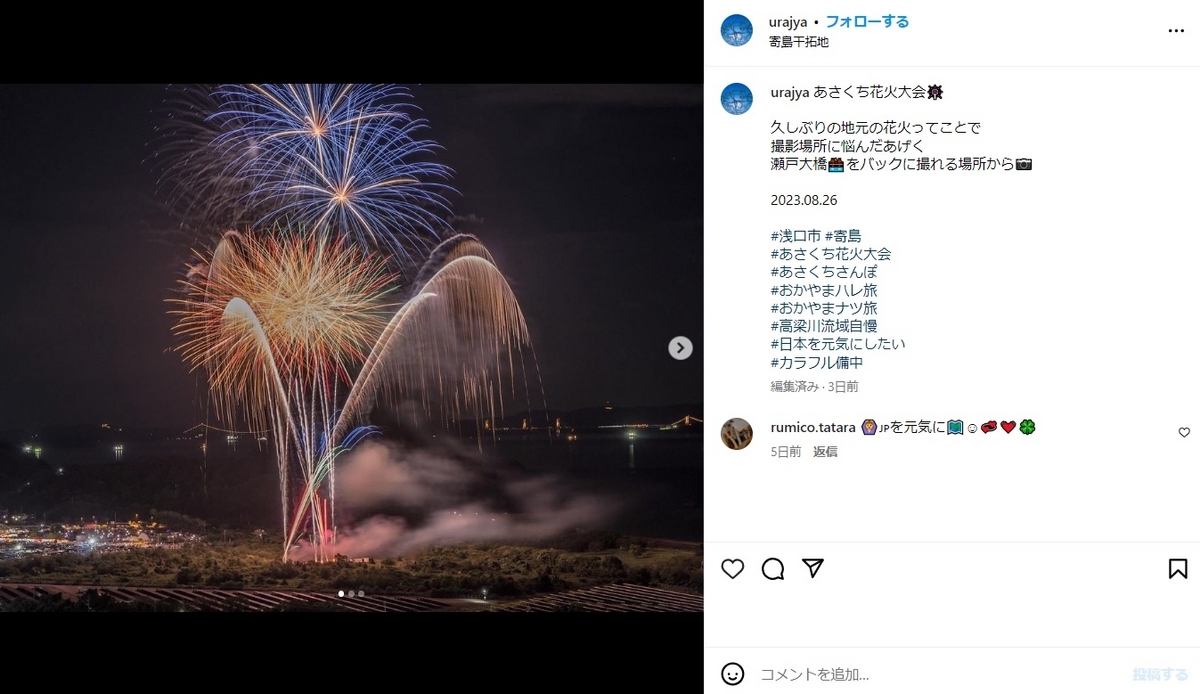Screen dimensions: 1200x694
Task: Click urajya avatar beside caption
Action: [x=737, y=99]
